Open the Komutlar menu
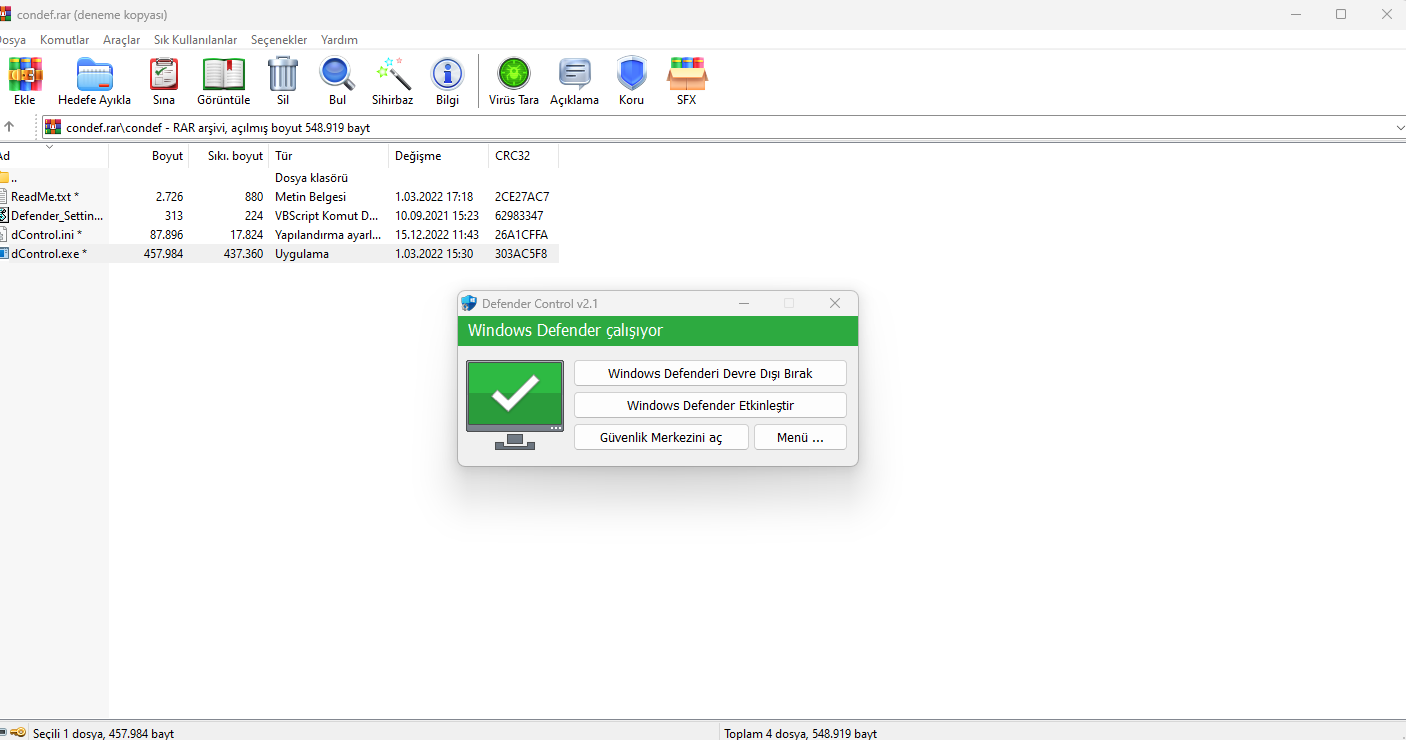The width and height of the screenshot is (1406, 740). coord(65,40)
